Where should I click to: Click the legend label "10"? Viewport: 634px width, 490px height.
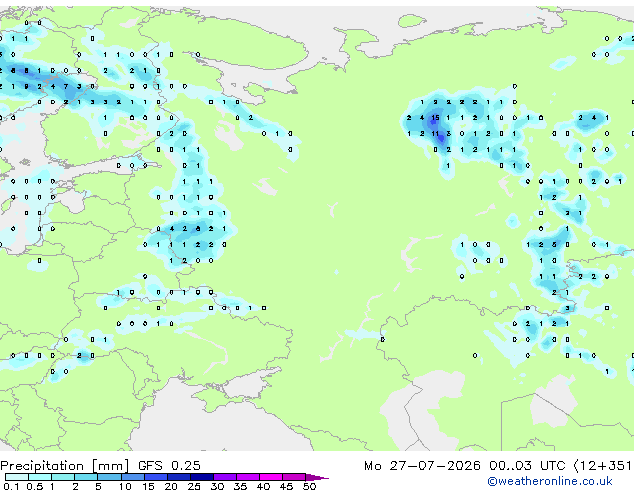coord(125,486)
